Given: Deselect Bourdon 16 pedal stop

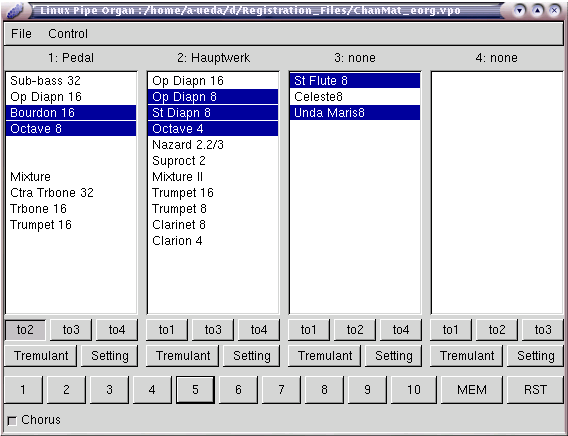Looking at the screenshot, I should coord(71,113).
